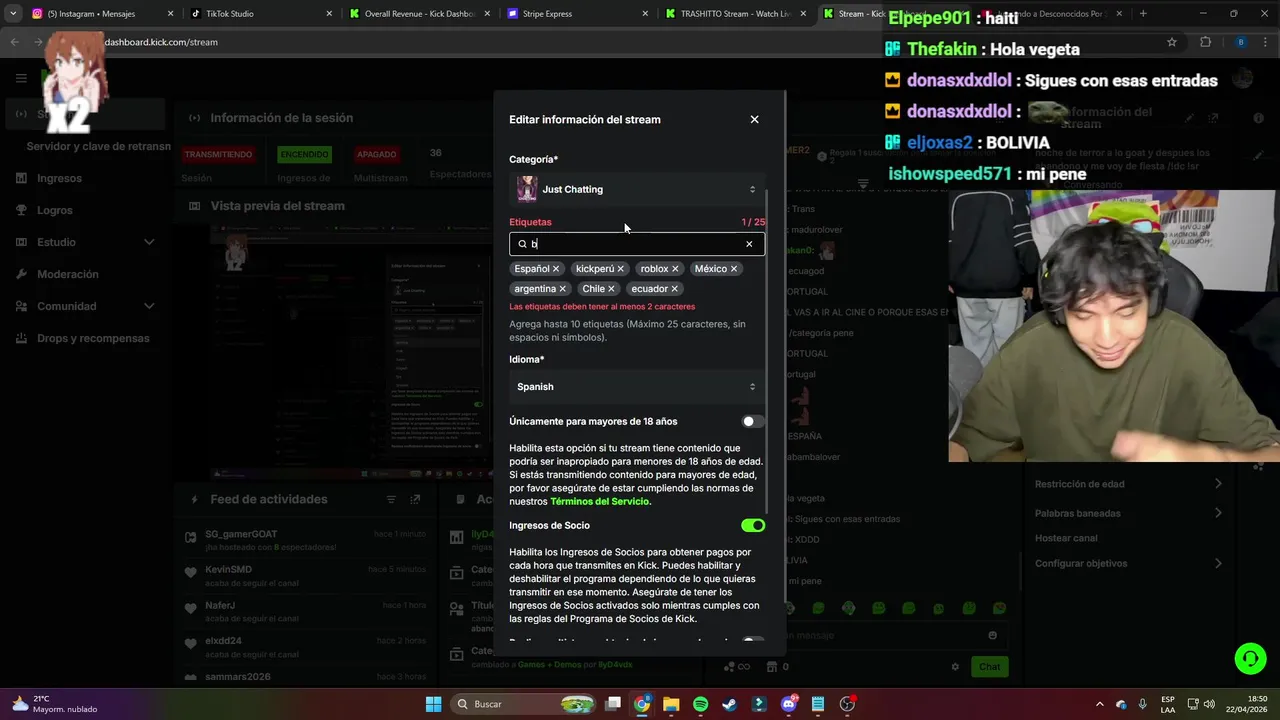Show hidden system tray icons
The height and width of the screenshot is (720, 1280).
[1100, 704]
